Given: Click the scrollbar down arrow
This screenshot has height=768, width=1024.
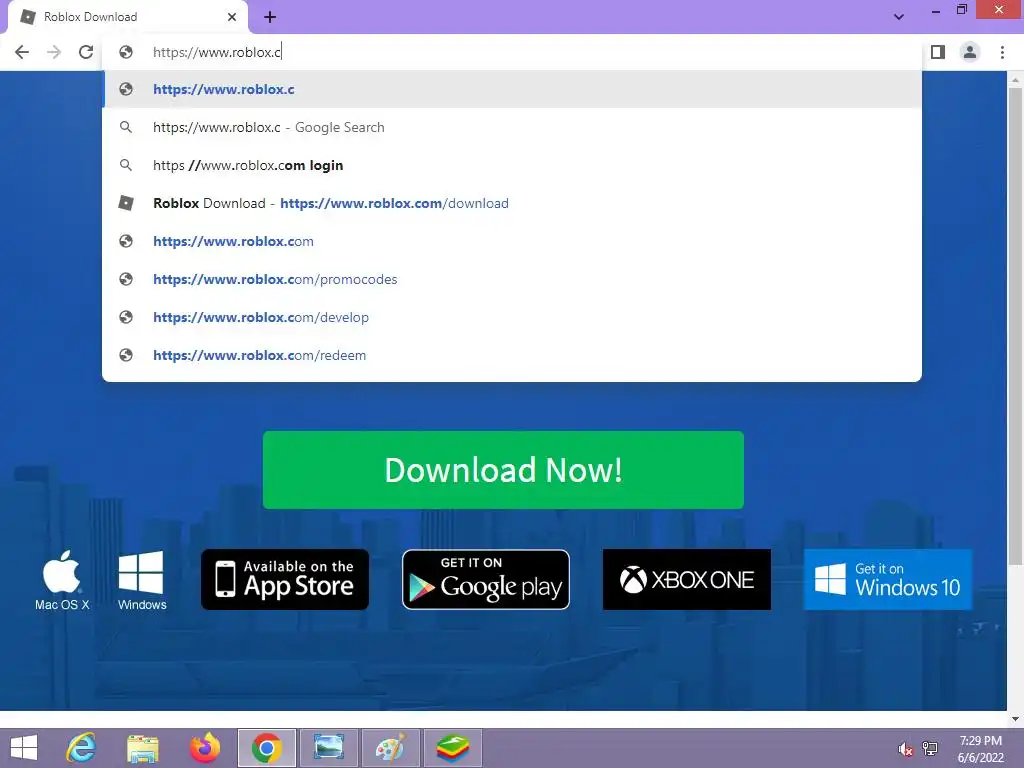Looking at the screenshot, I should pos(1015,718).
